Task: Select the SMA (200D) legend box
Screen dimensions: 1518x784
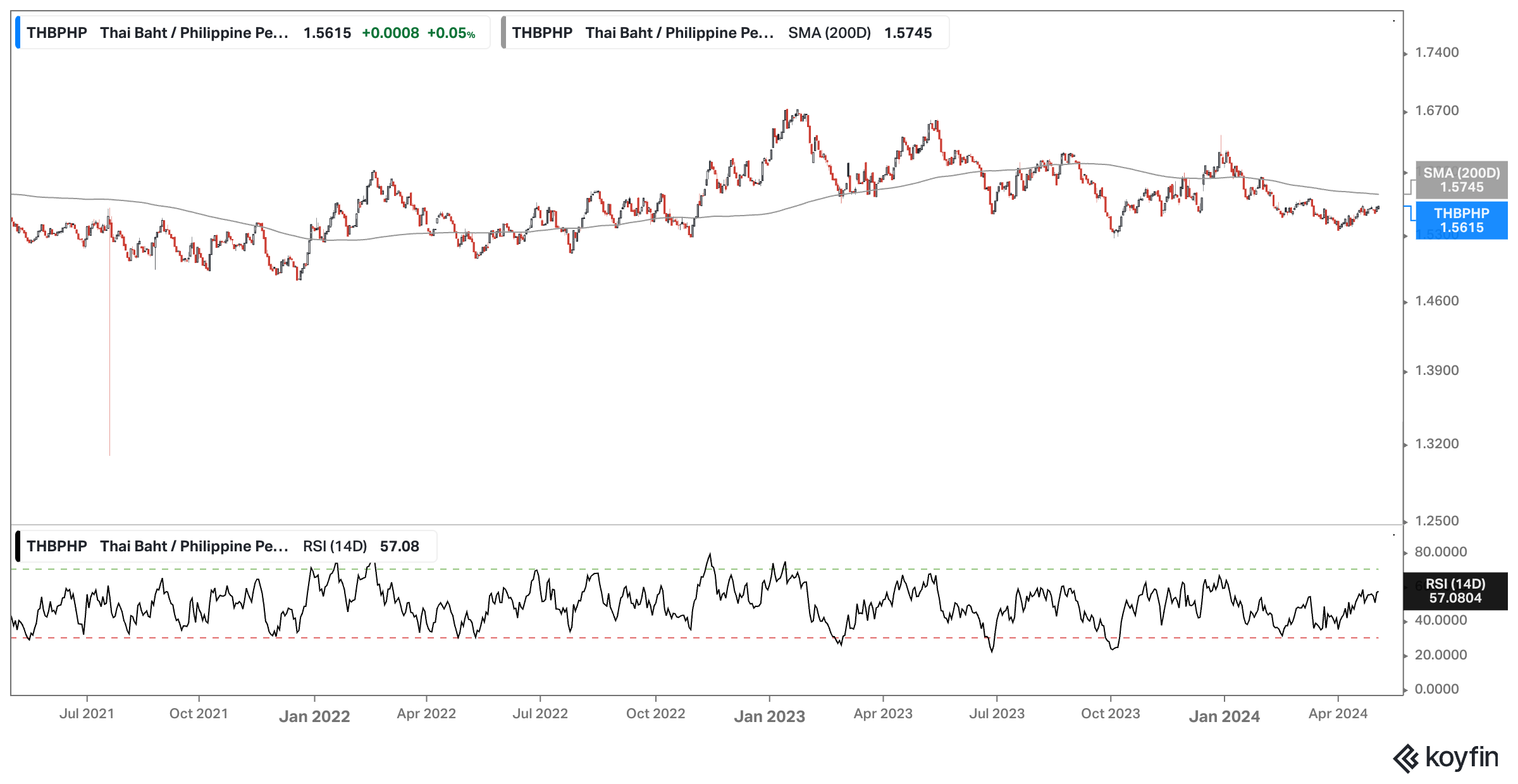Action: pyautogui.click(x=725, y=33)
